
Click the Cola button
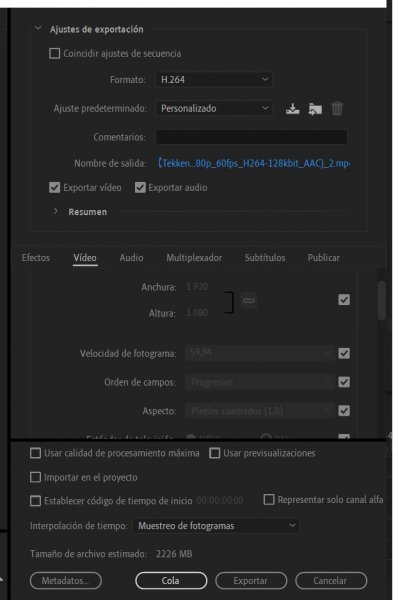[171, 580]
